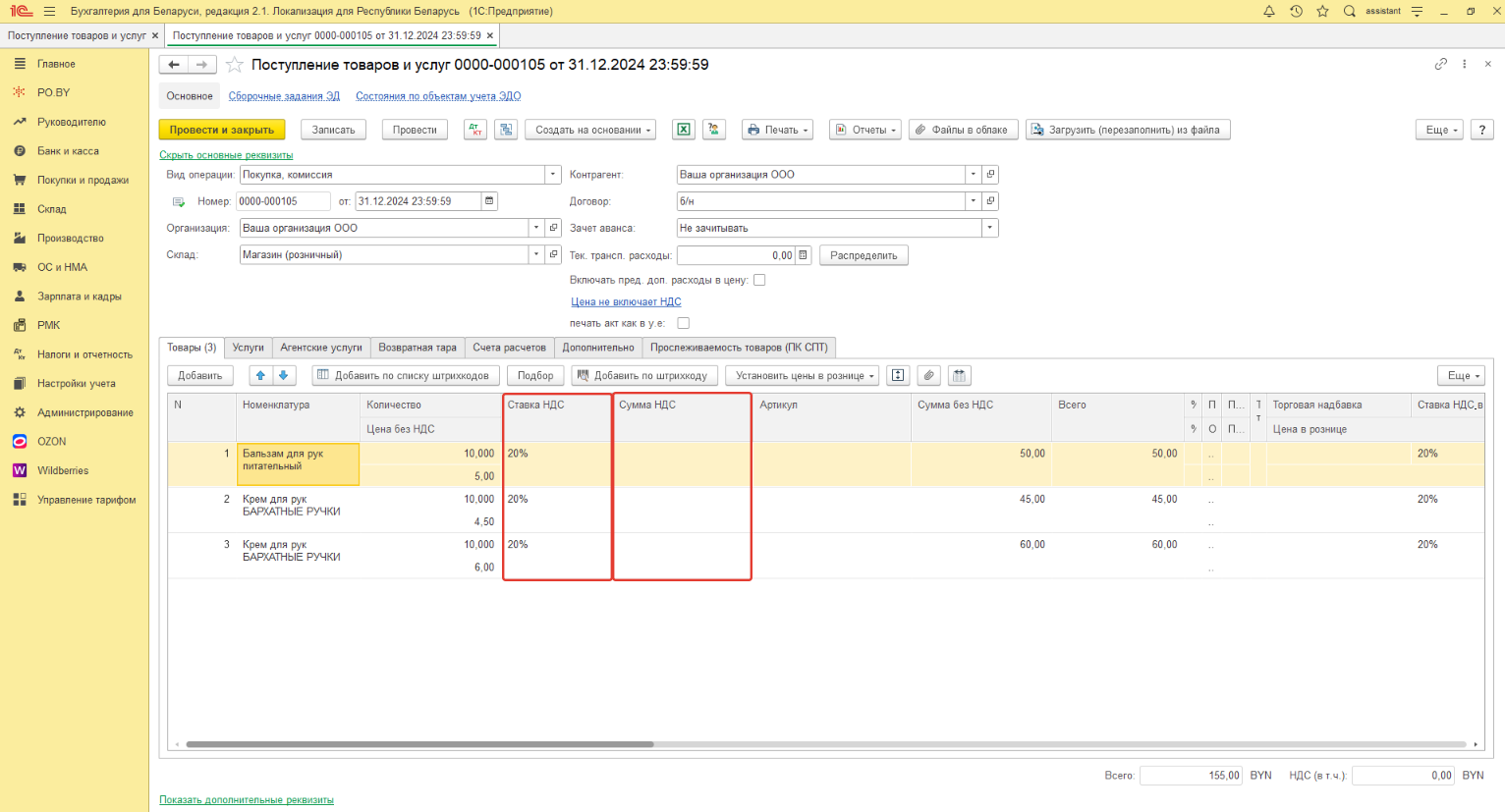Image resolution: width=1505 pixels, height=812 pixels.
Task: Expand the 'Установить цены в рознице' menu
Action: (x=804, y=375)
